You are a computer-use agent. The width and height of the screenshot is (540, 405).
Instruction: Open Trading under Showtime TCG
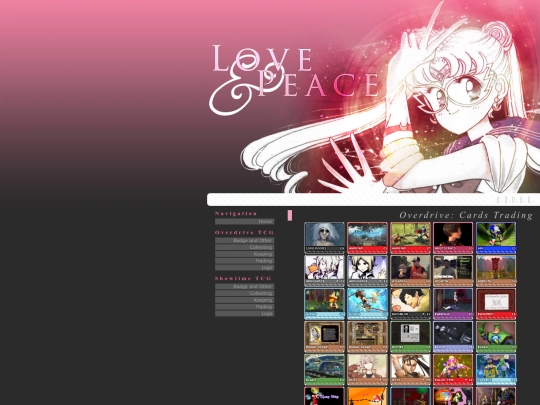(245, 307)
